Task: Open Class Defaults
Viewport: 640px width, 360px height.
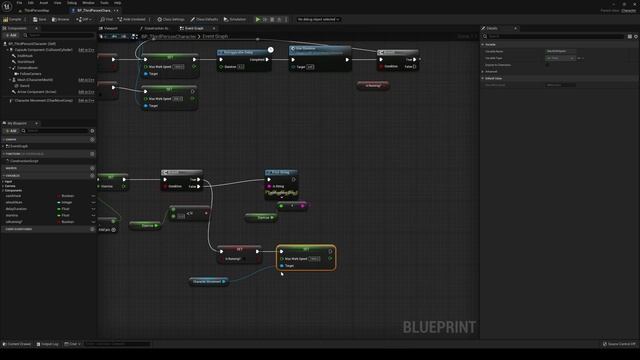Action: click(x=204, y=19)
